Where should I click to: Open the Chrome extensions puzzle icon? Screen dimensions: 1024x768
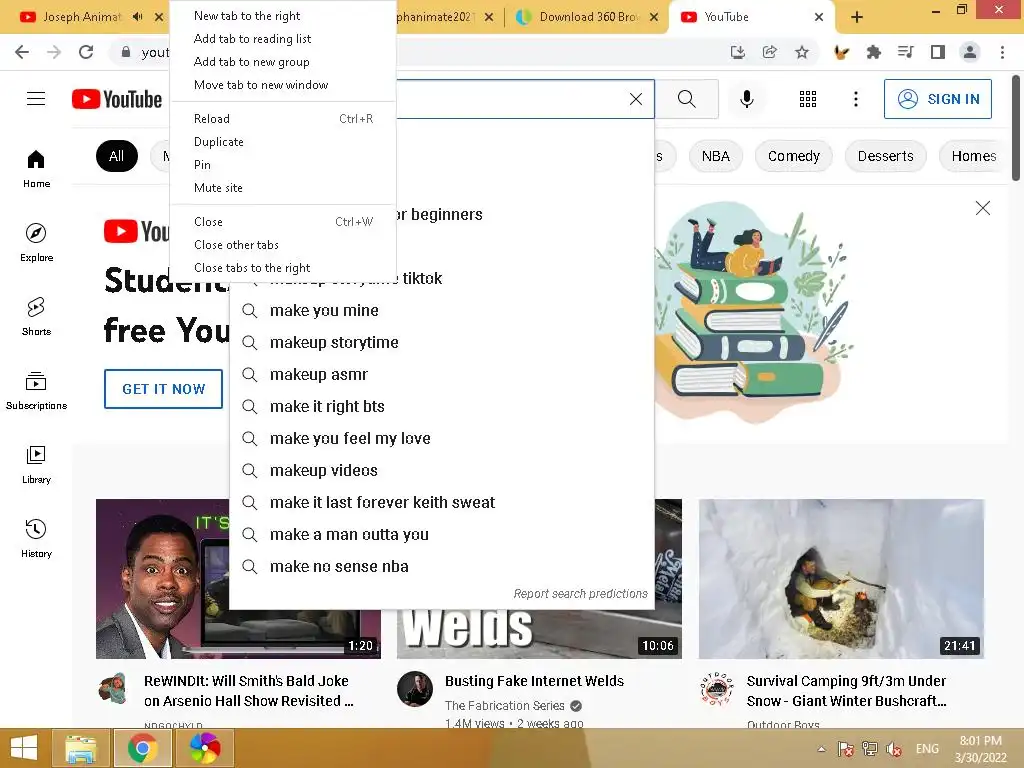pos(873,52)
